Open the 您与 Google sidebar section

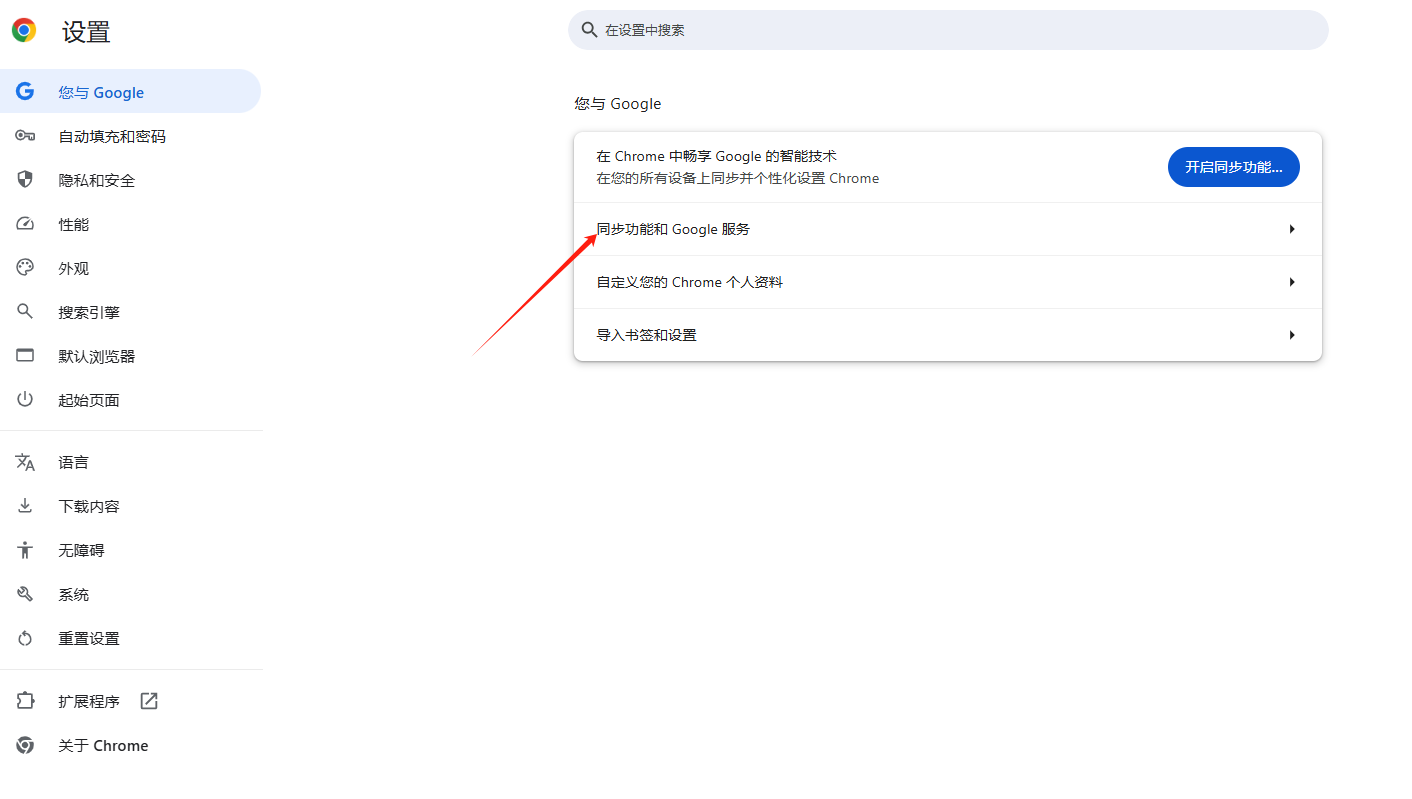point(130,92)
